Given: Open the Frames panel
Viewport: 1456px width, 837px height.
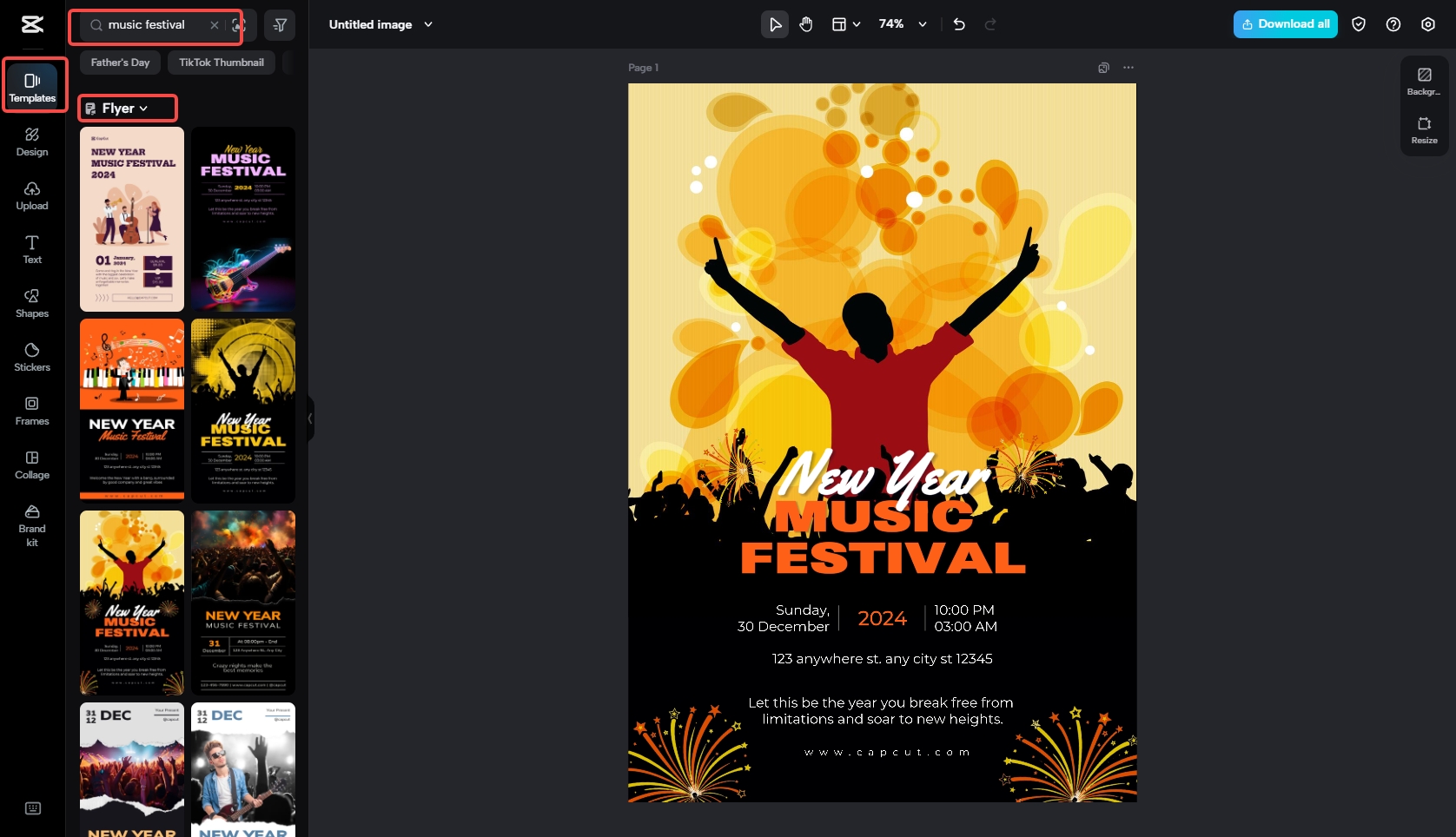Looking at the screenshot, I should point(31,412).
